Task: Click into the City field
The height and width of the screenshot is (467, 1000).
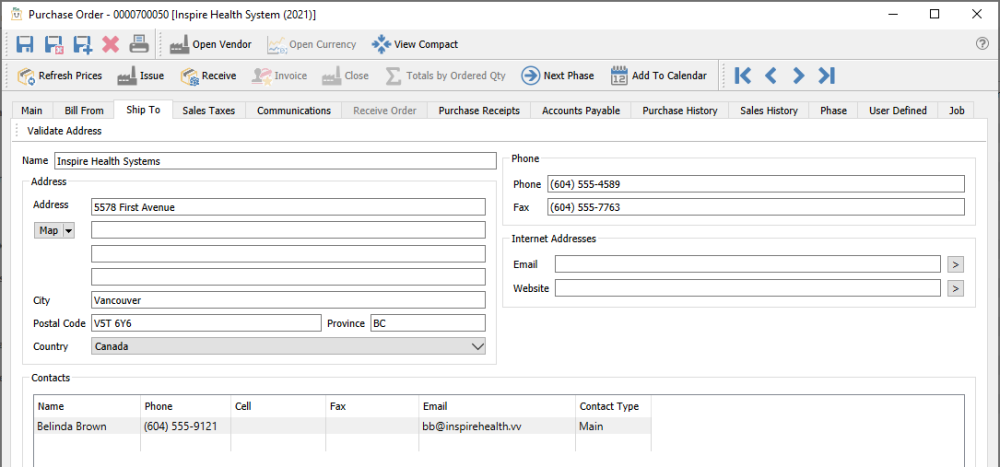Action: [288, 300]
